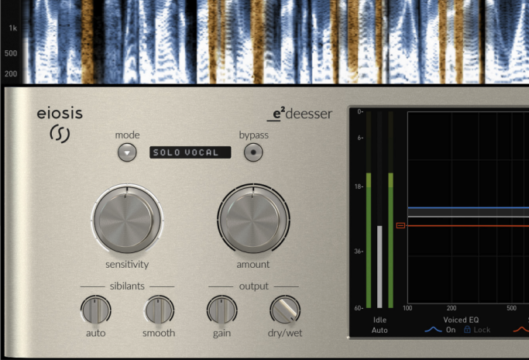The width and height of the screenshot is (529, 360).
Task: Click the eiosis logo
Action: [60, 124]
